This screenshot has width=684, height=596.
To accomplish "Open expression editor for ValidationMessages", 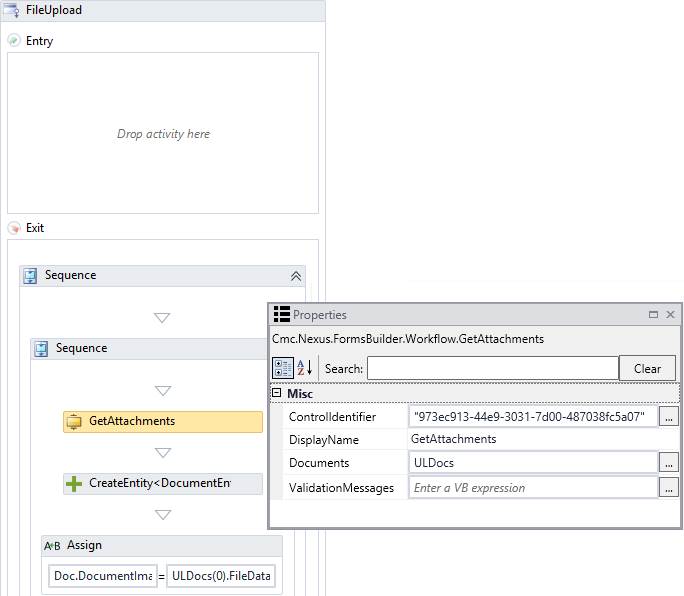I will tap(669, 488).
